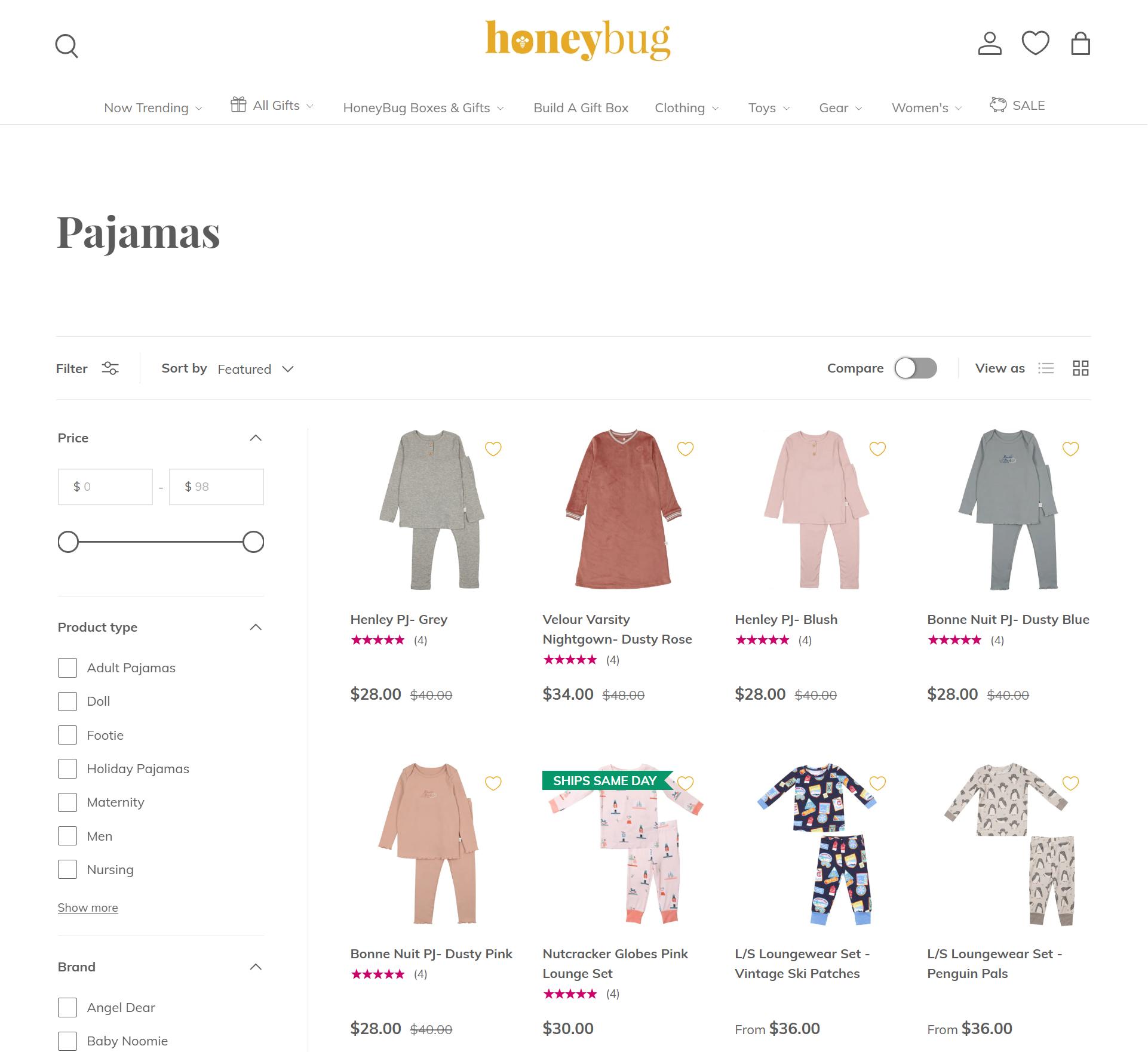
Task: Open the Velour Varsity Nightgown product
Action: [x=617, y=629]
